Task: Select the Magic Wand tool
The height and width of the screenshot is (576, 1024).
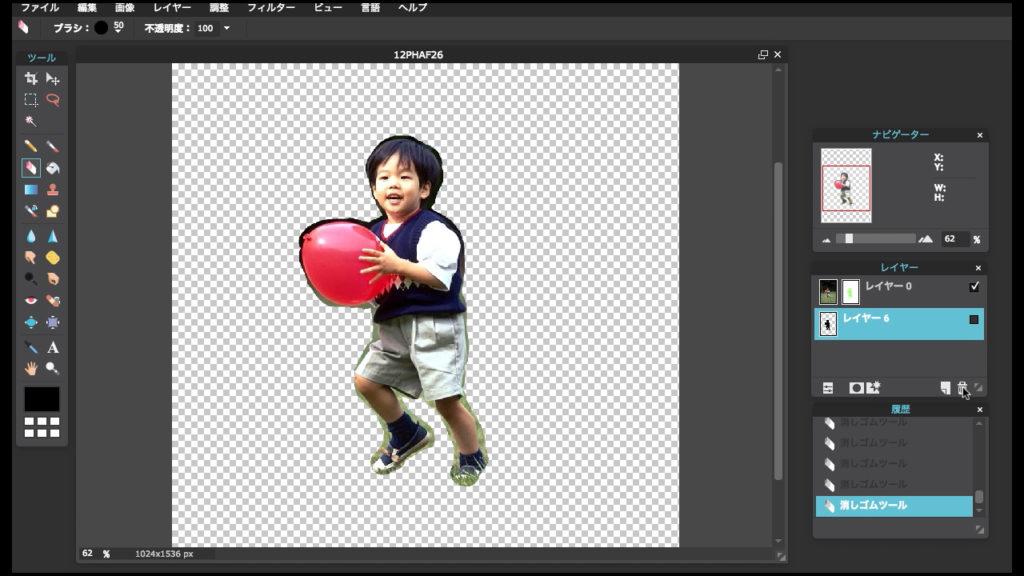Action: tap(31, 121)
